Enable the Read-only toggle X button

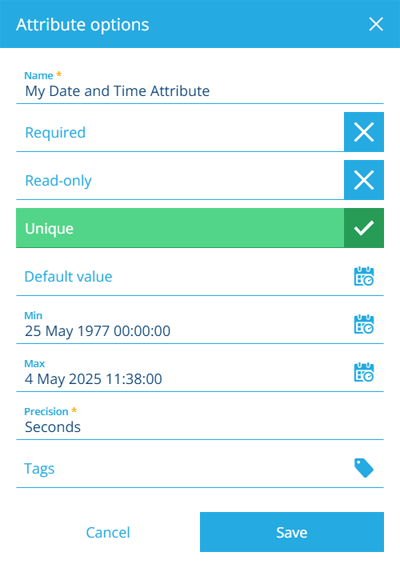click(x=364, y=180)
